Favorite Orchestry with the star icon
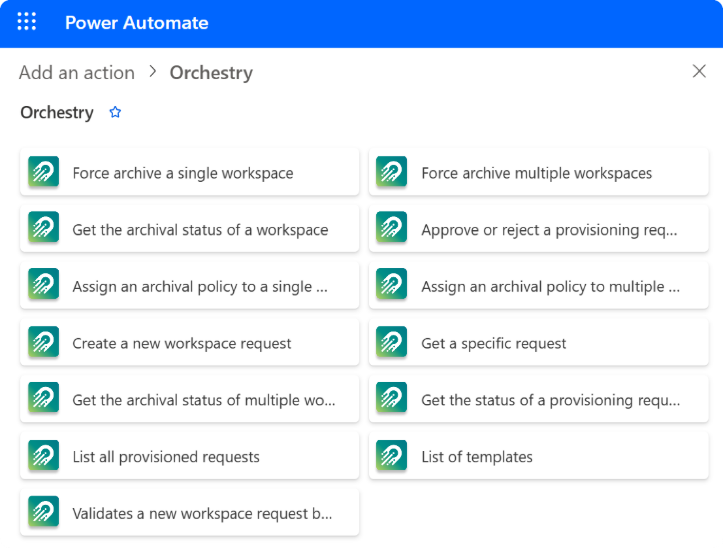 pyautogui.click(x=115, y=112)
